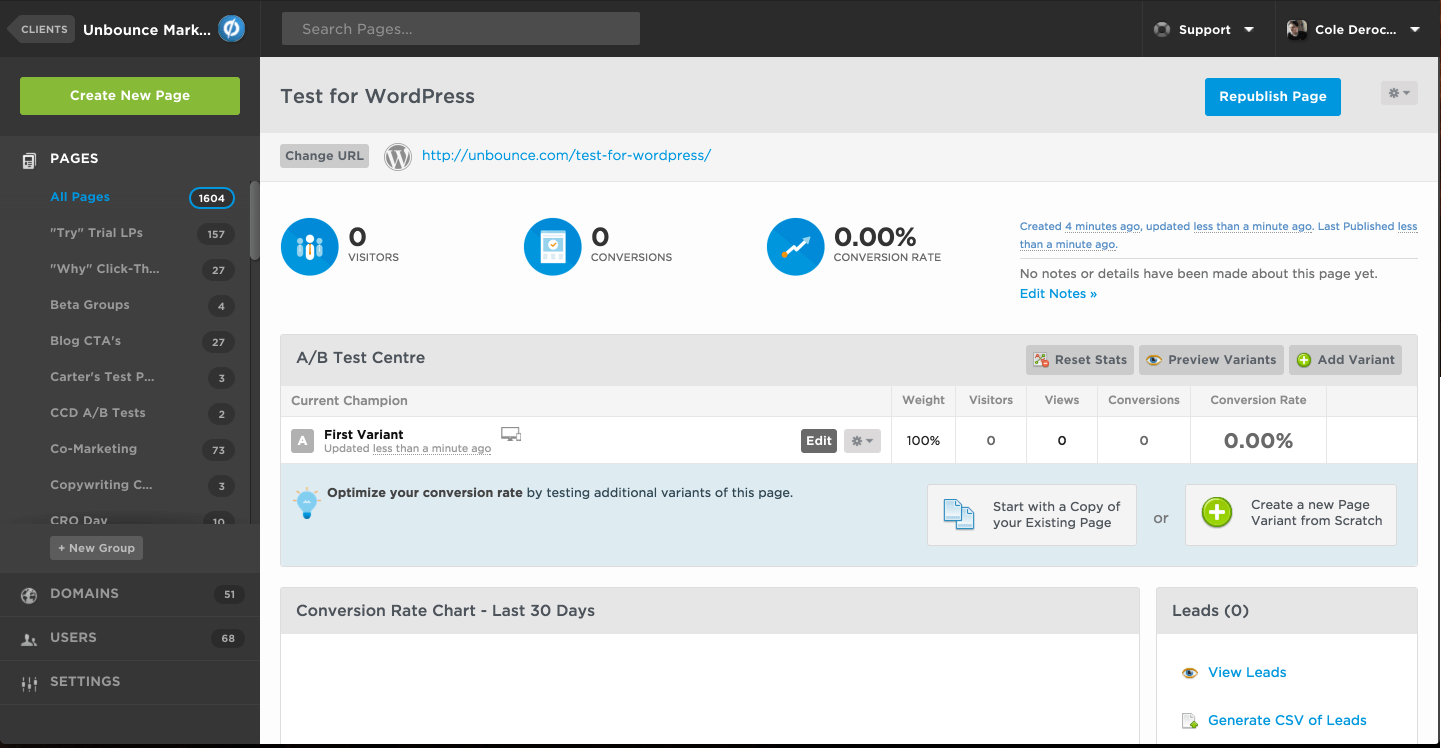Click the blue Unbounce logo next to client name
Screen dimensions: 1441x748
pos(231,29)
